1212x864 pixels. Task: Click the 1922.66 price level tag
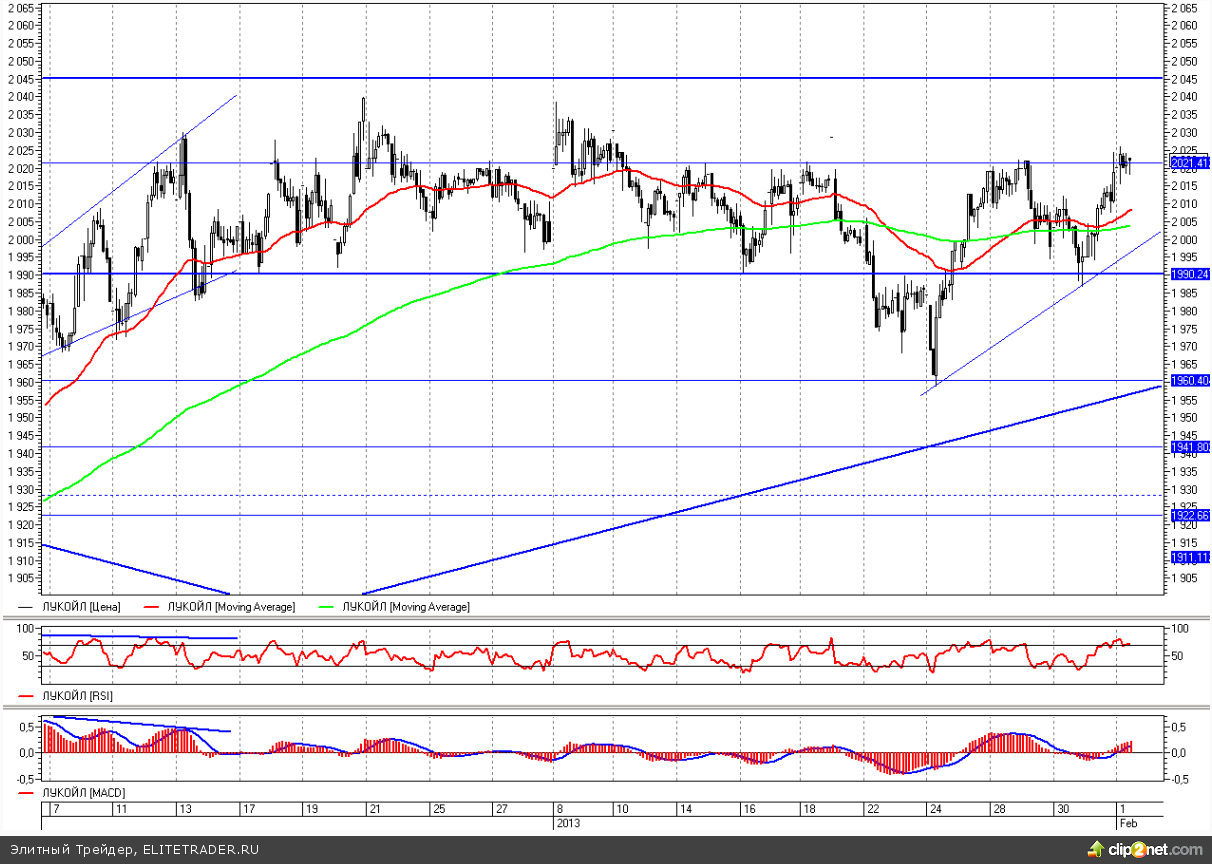pos(1189,515)
